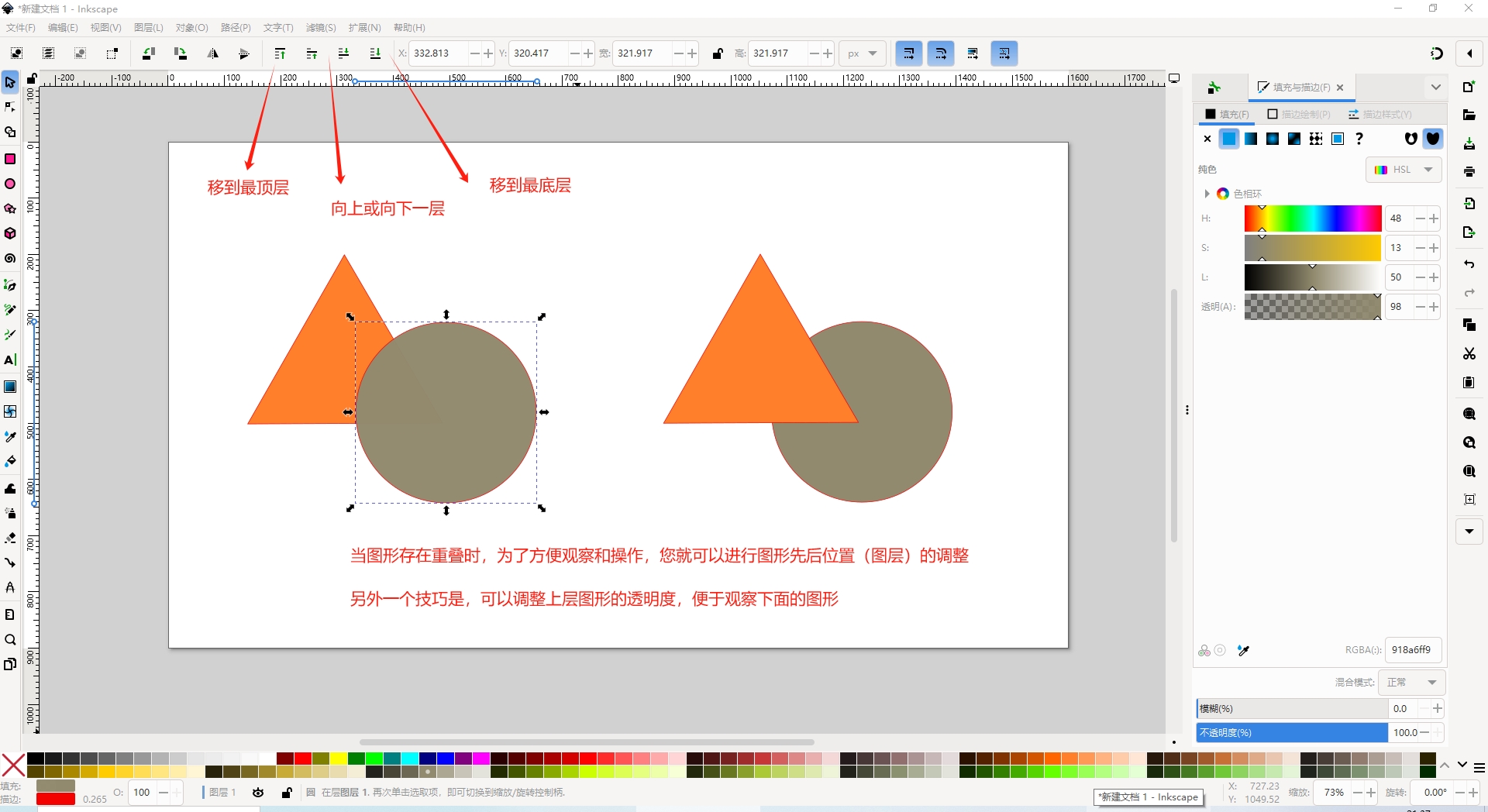Toggle layer lock in status bar
Screen dimensions: 1488x812
[287, 792]
